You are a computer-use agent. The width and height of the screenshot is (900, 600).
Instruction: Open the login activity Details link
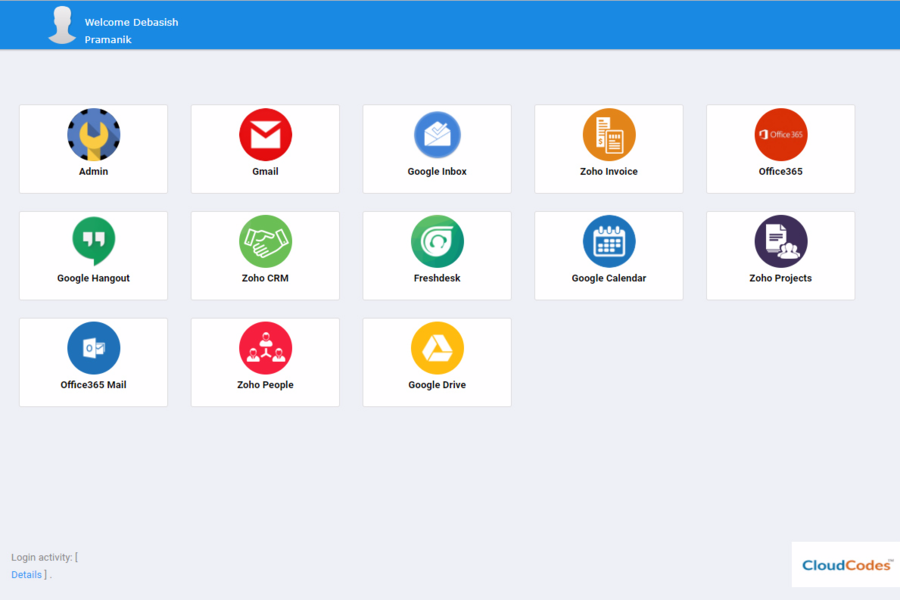(x=26, y=575)
